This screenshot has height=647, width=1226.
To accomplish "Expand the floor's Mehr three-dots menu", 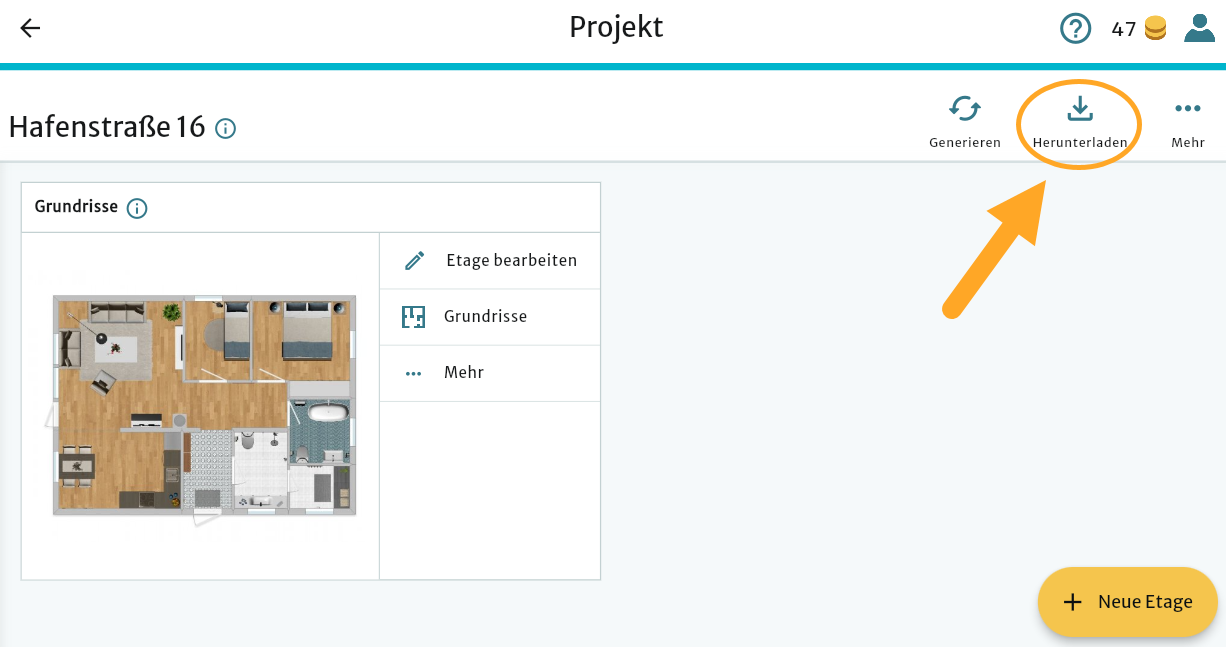I will (x=413, y=373).
